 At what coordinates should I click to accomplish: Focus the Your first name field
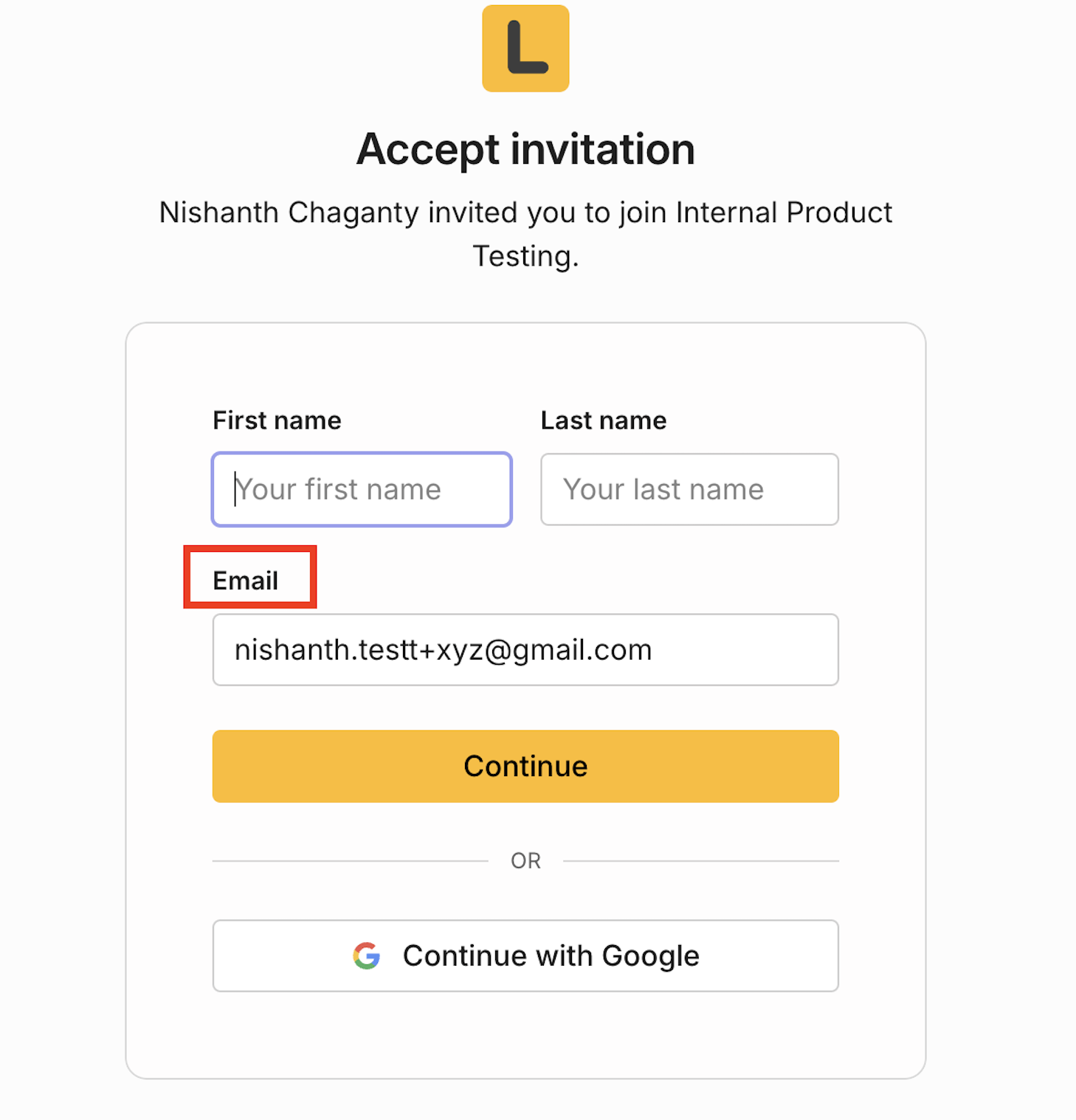point(362,489)
